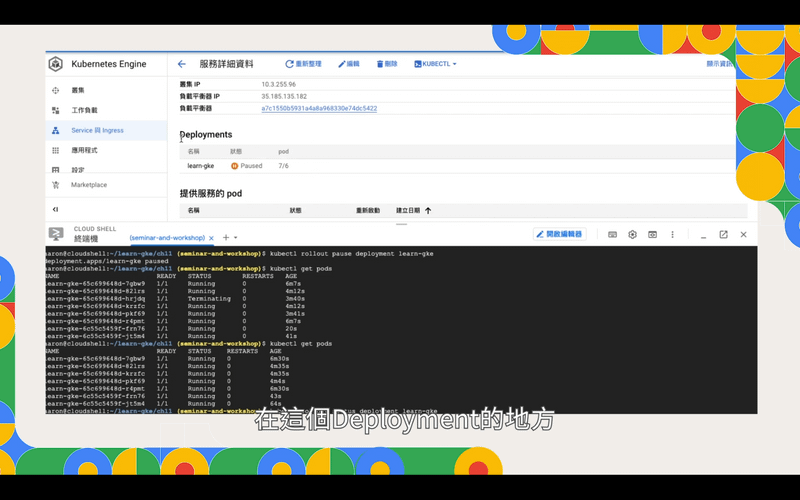
Task: Open Cloud Shell gear settings
Action: [632, 235]
